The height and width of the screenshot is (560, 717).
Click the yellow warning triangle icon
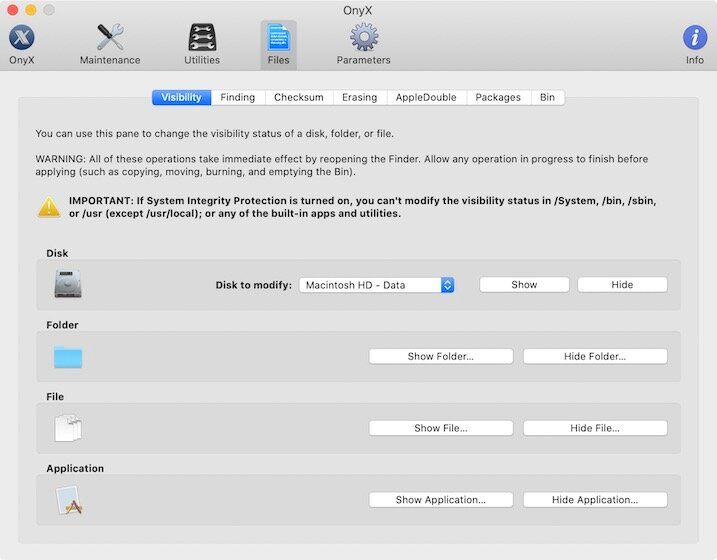[x=49, y=207]
